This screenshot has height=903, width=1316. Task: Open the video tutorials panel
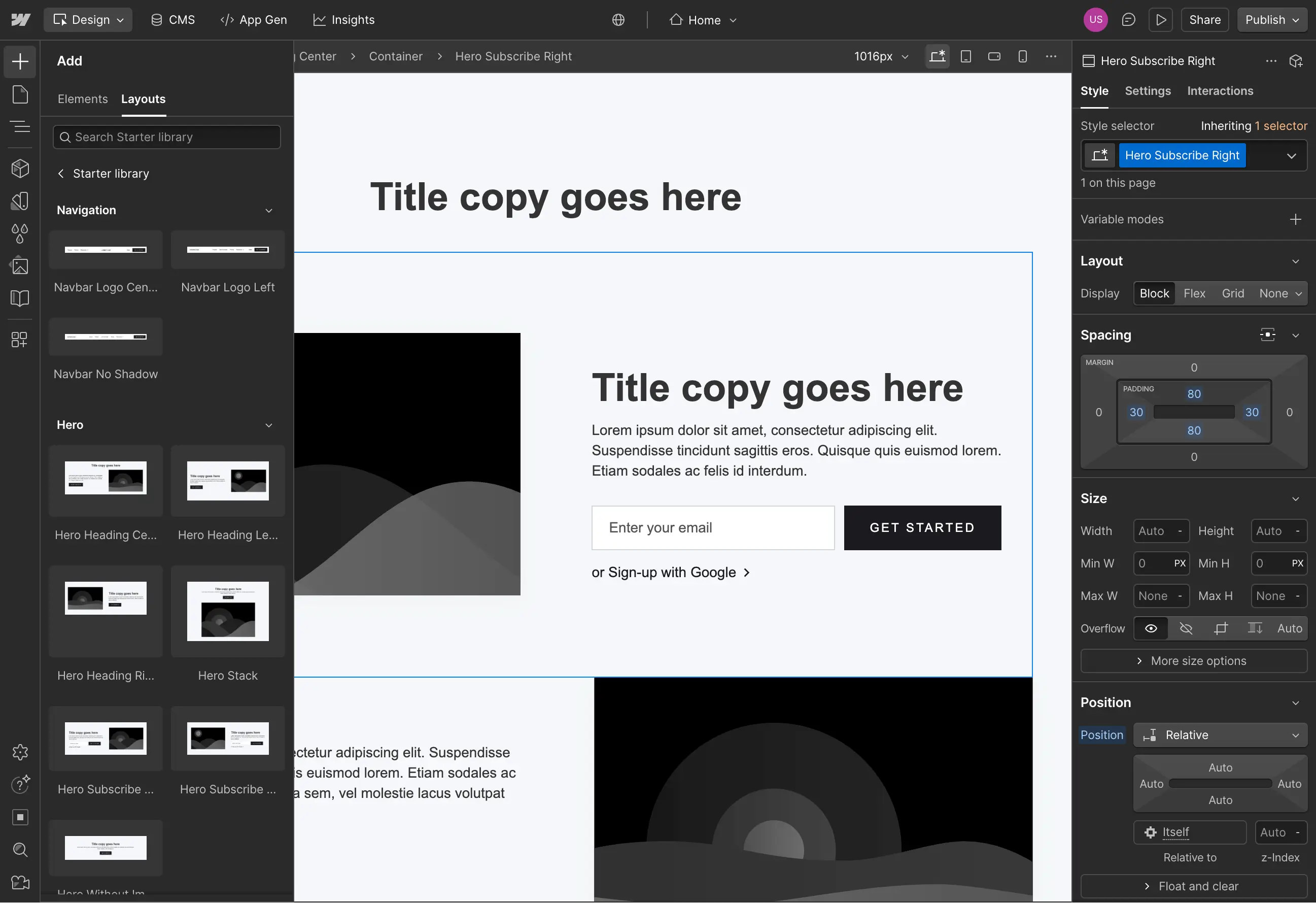(x=19, y=882)
